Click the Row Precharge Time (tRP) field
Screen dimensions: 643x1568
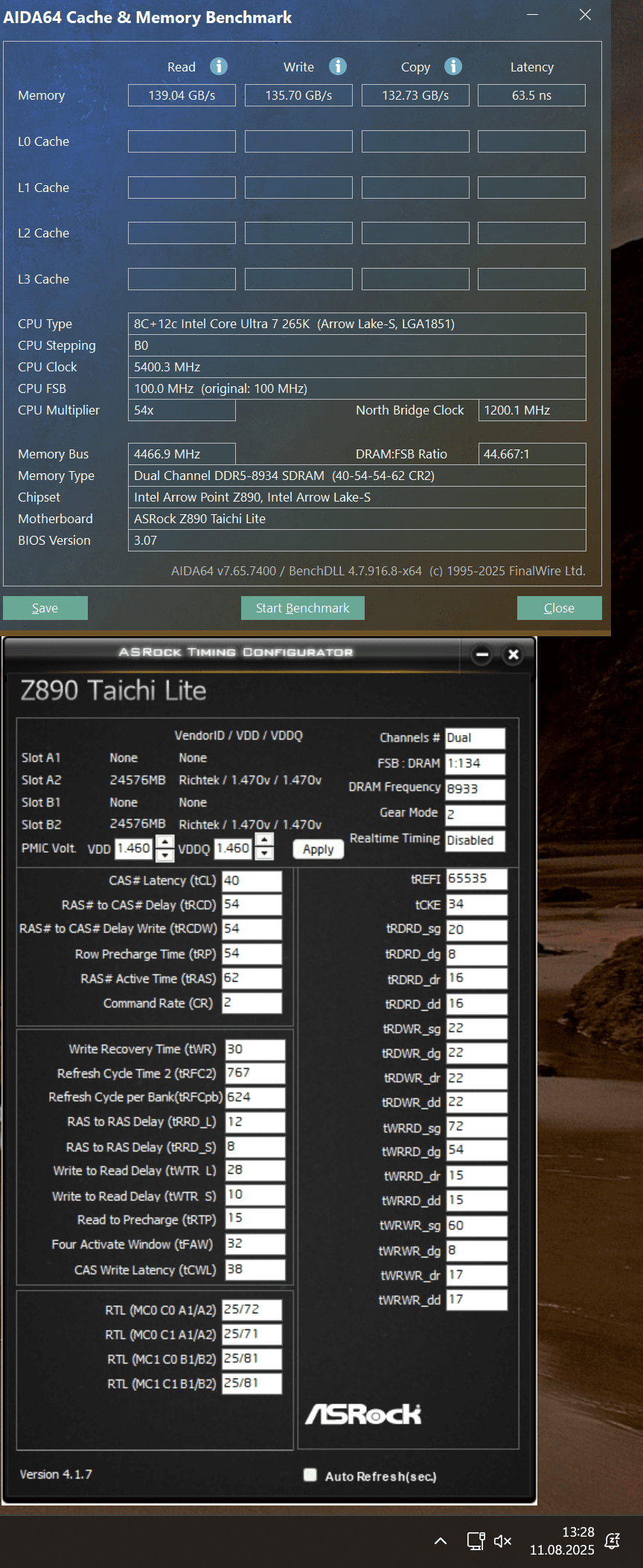pyautogui.click(x=252, y=953)
